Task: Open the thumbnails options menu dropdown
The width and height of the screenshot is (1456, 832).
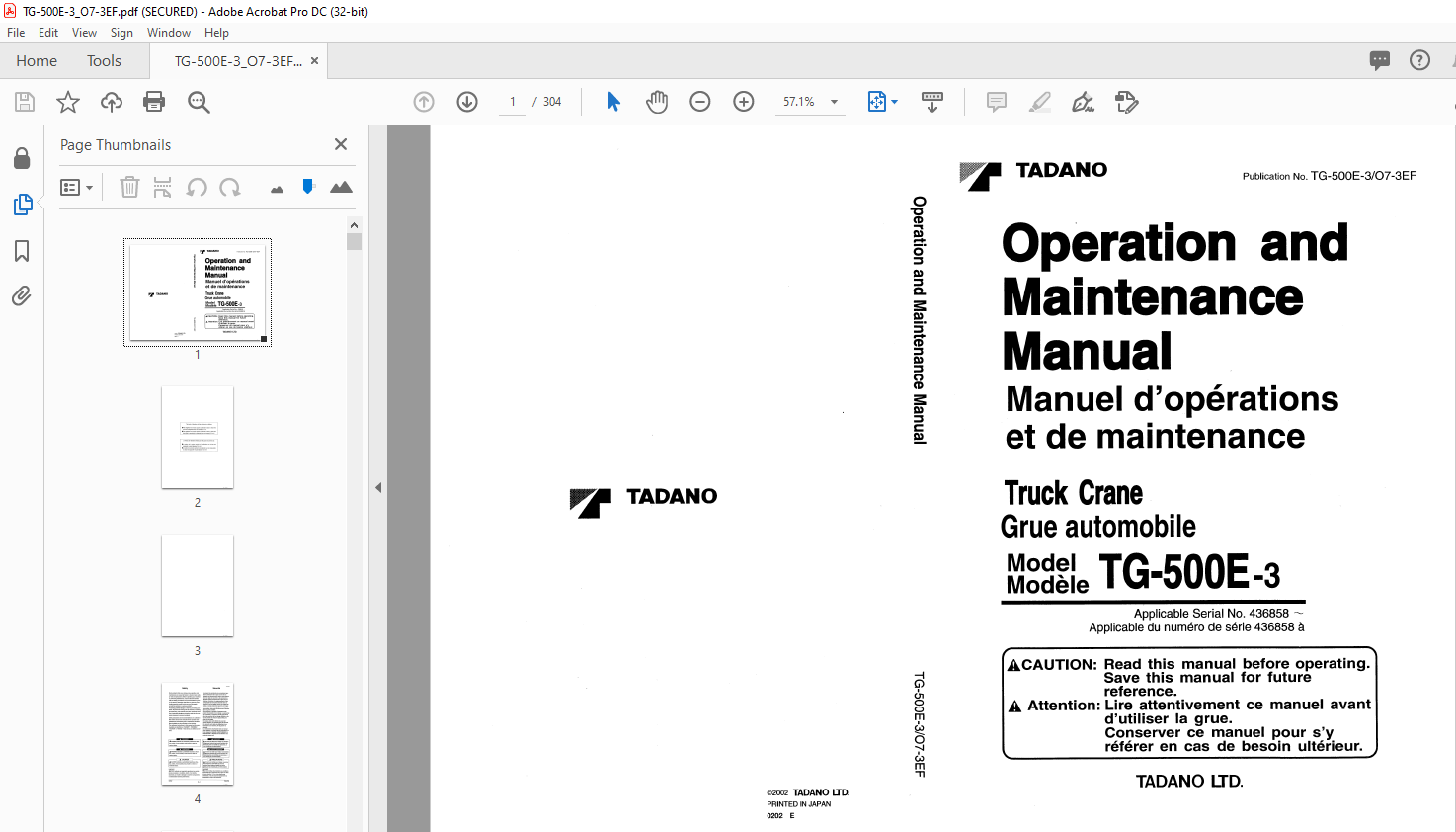Action: click(x=76, y=187)
